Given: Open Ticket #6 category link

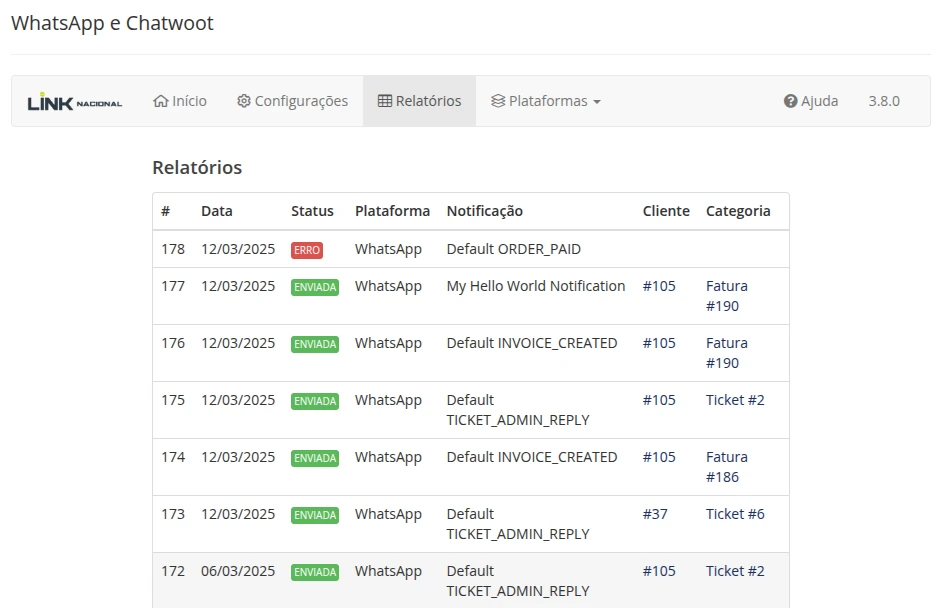Looking at the screenshot, I should point(735,514).
